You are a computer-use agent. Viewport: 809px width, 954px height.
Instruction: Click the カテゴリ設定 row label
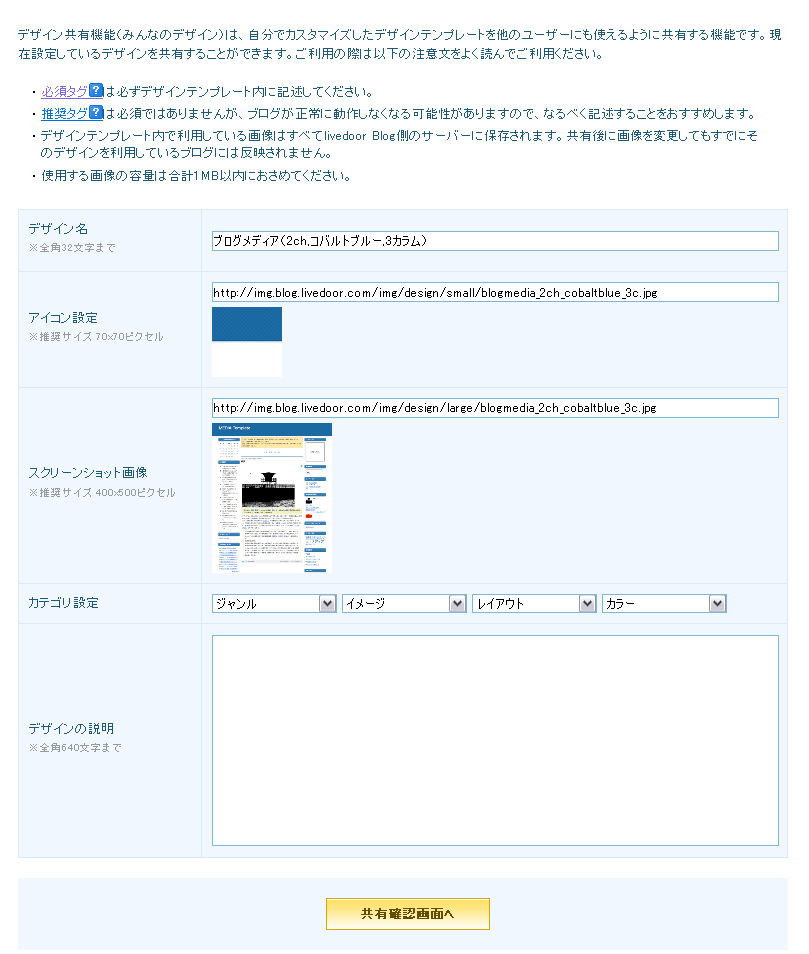click(x=63, y=603)
